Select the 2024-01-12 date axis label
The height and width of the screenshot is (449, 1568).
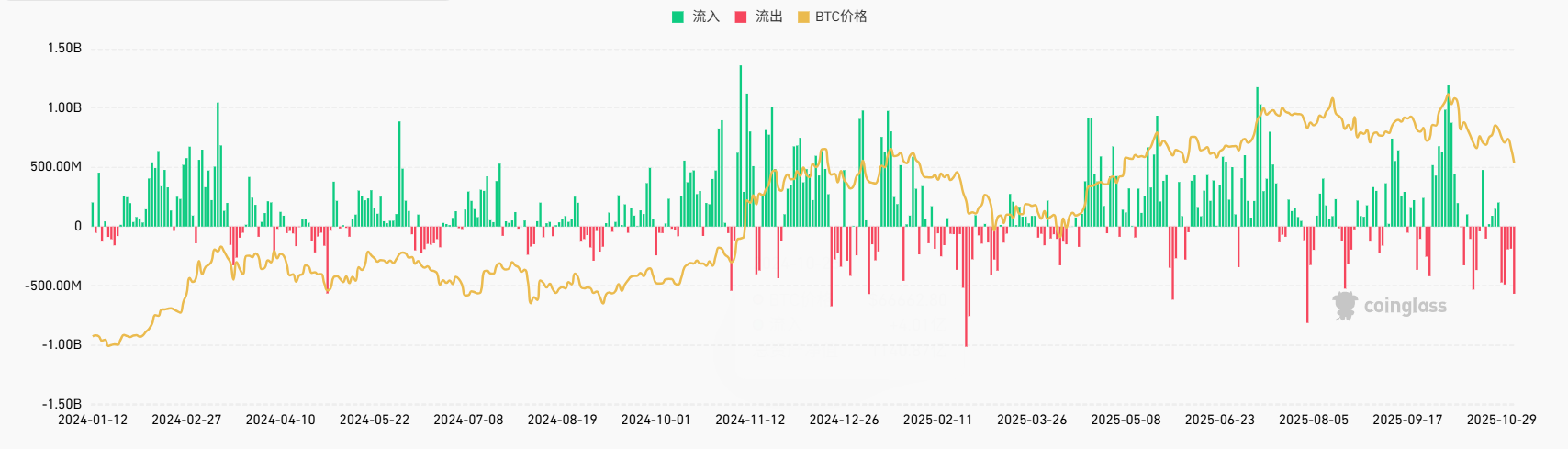[93, 420]
